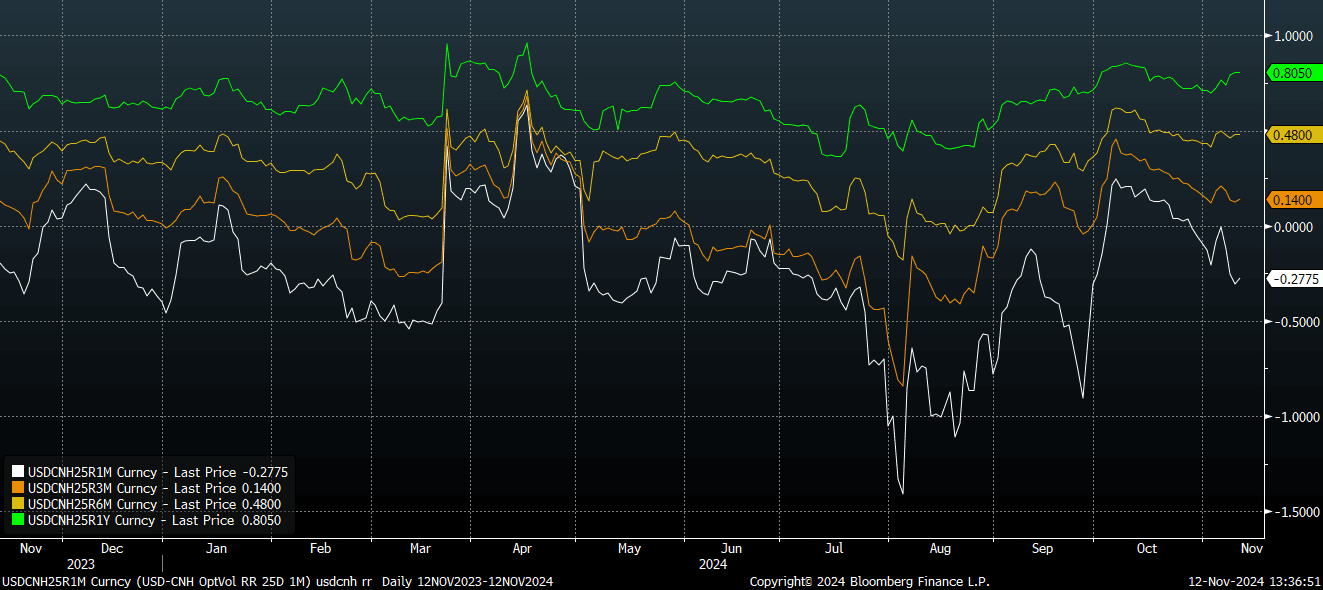Click the orange USDCNH25R3M legend swatch
The image size is (1323, 590).
click(x=17, y=488)
